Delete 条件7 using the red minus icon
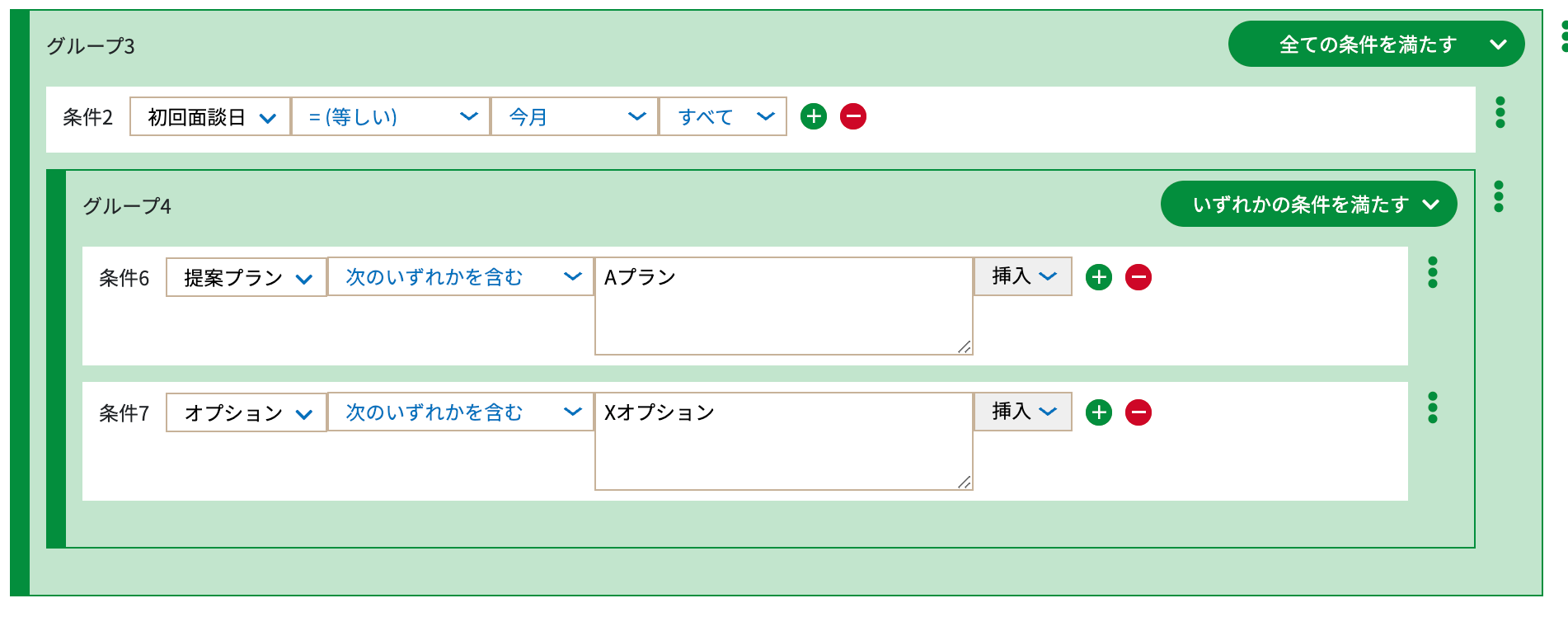This screenshot has width=1568, height=617. 1138,412
